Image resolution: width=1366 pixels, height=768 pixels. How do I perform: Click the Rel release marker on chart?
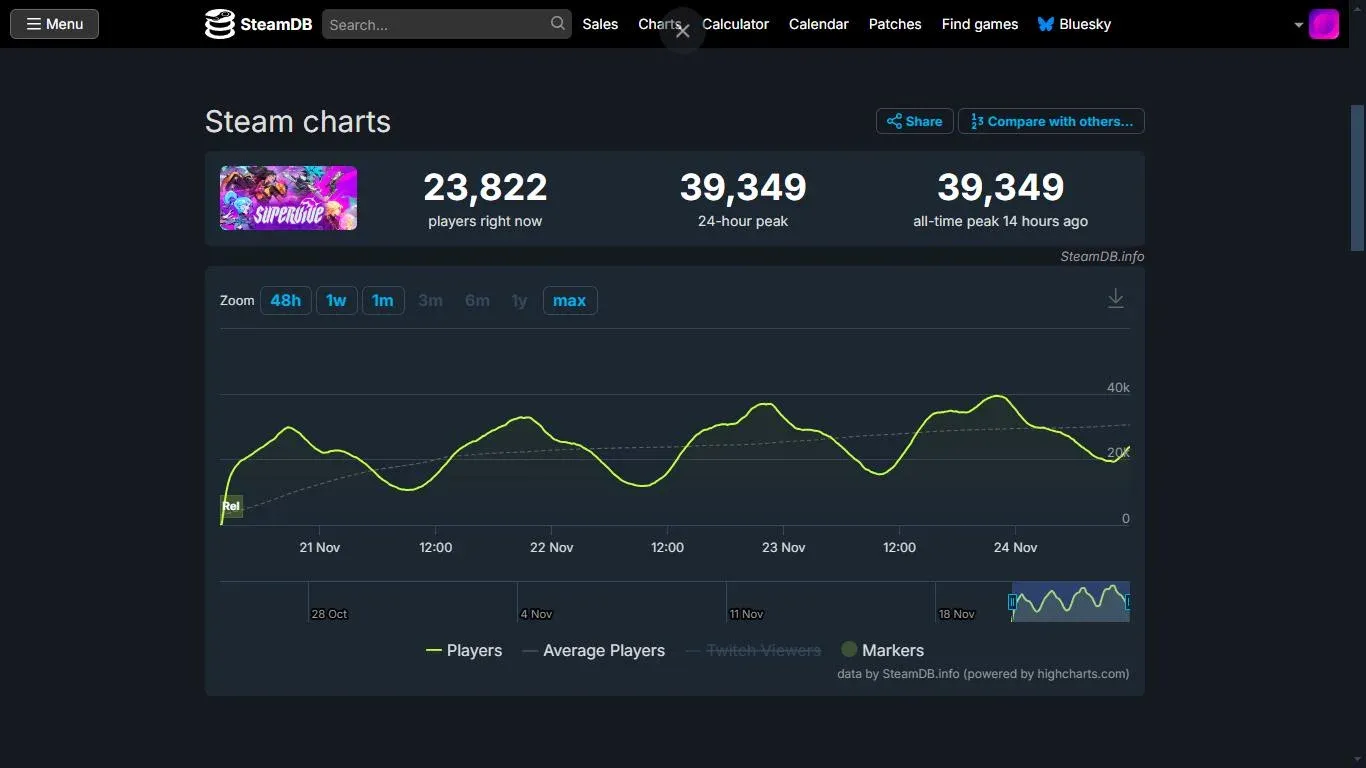pos(231,506)
